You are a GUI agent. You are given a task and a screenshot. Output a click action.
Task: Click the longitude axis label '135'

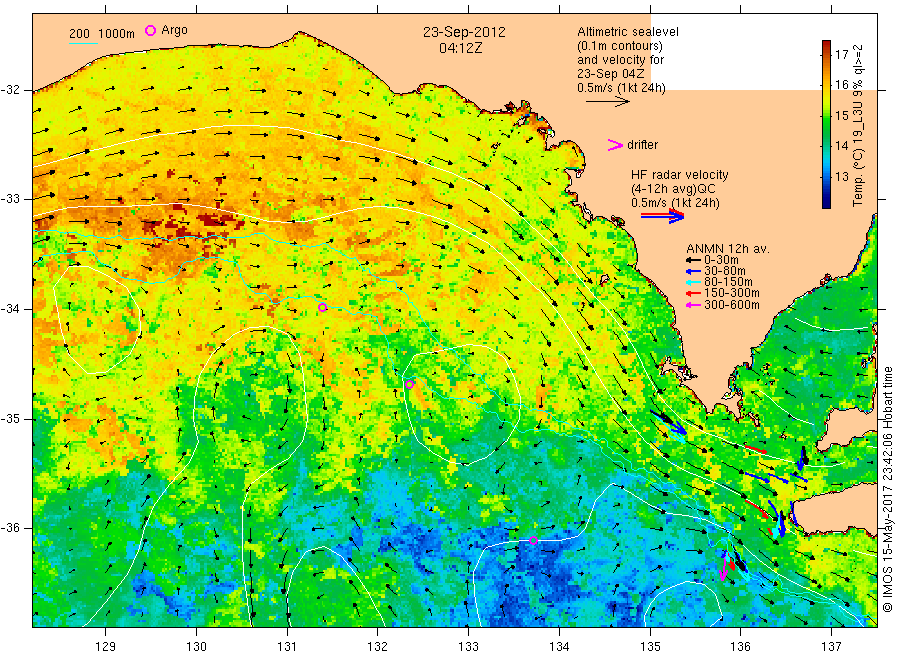[650, 647]
